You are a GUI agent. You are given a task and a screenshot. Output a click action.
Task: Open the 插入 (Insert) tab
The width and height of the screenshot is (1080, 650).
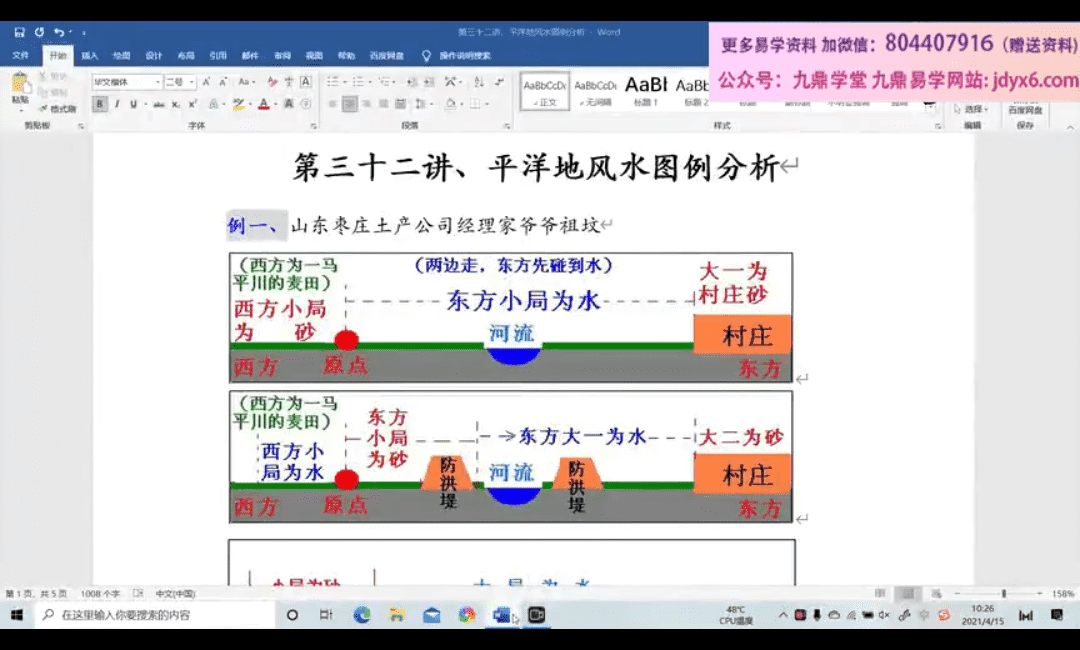pos(90,56)
